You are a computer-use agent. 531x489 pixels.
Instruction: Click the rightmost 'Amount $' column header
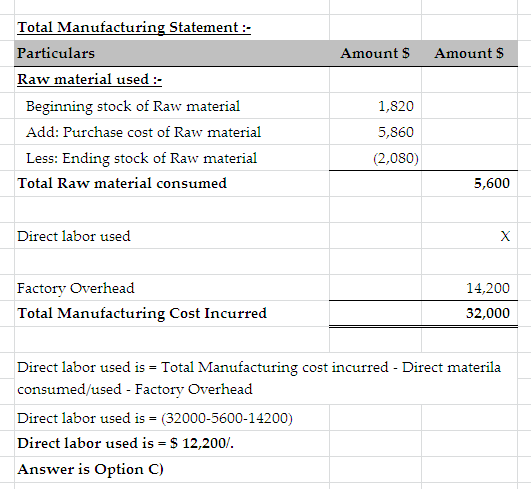click(x=469, y=53)
